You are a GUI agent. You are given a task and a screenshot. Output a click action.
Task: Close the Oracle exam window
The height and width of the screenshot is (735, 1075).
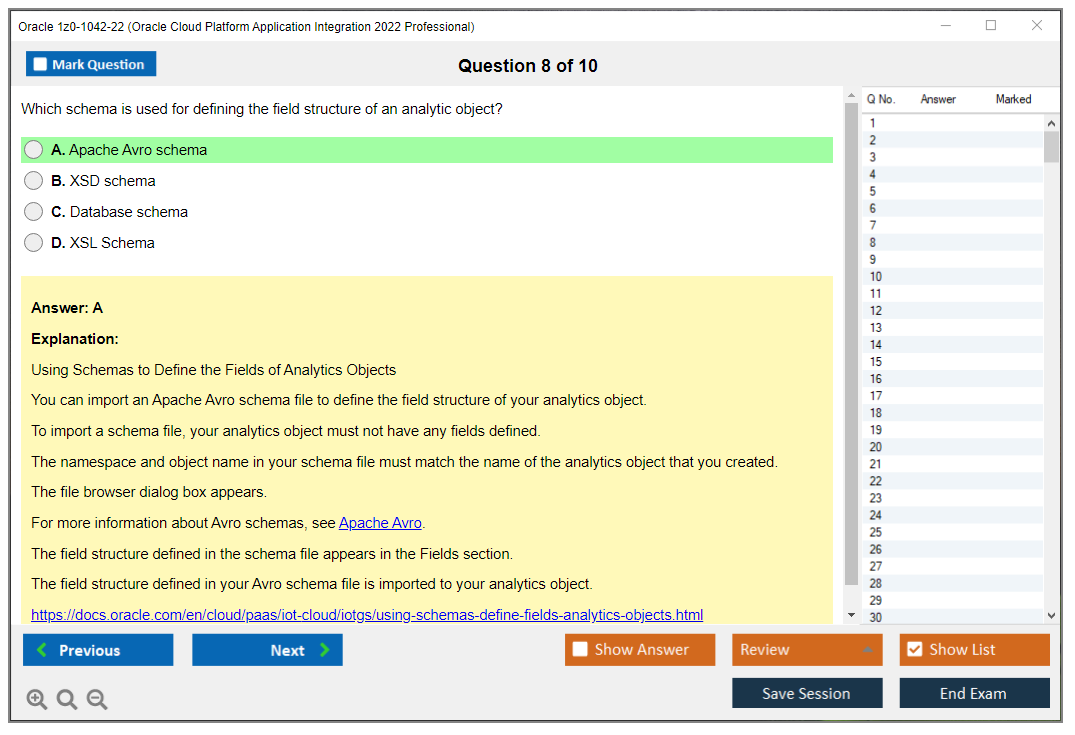[x=1037, y=26]
